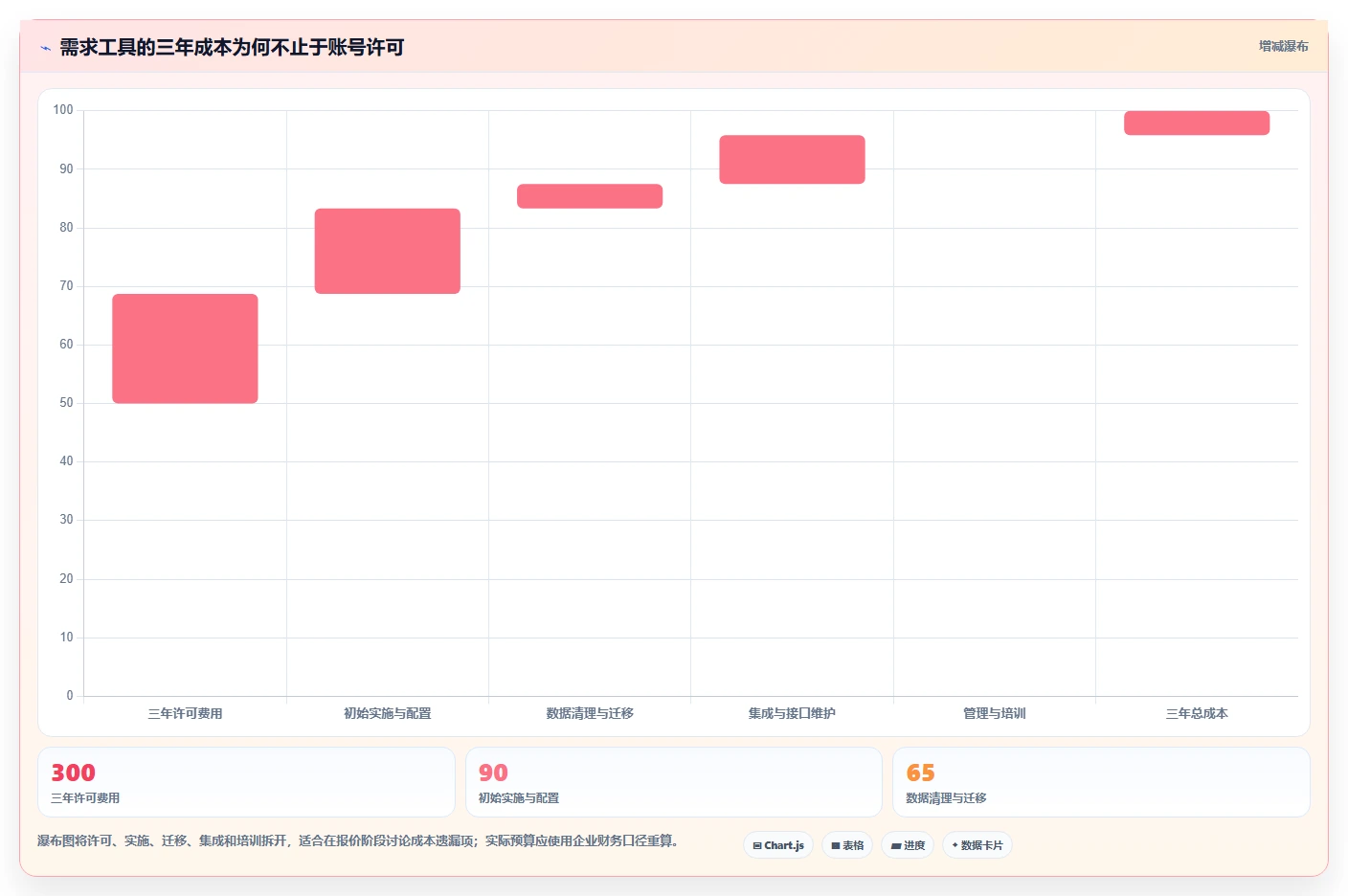The image size is (1348, 896).
Task: Select the 数据卡片 chip
Action: [977, 845]
